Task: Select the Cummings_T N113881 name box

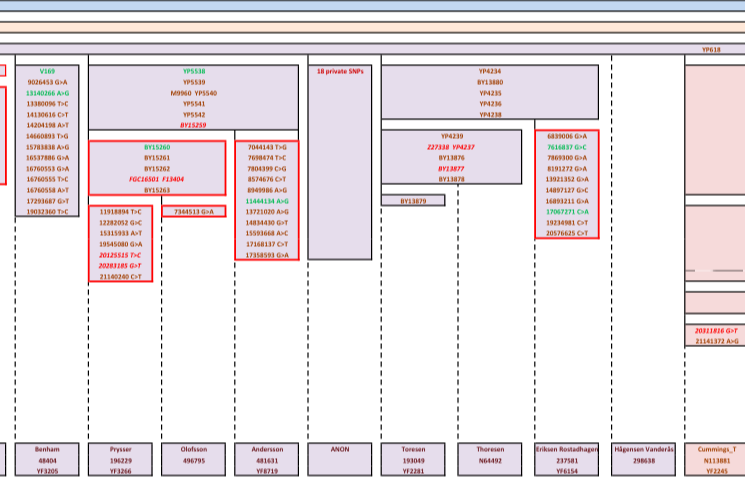Action: [716, 460]
